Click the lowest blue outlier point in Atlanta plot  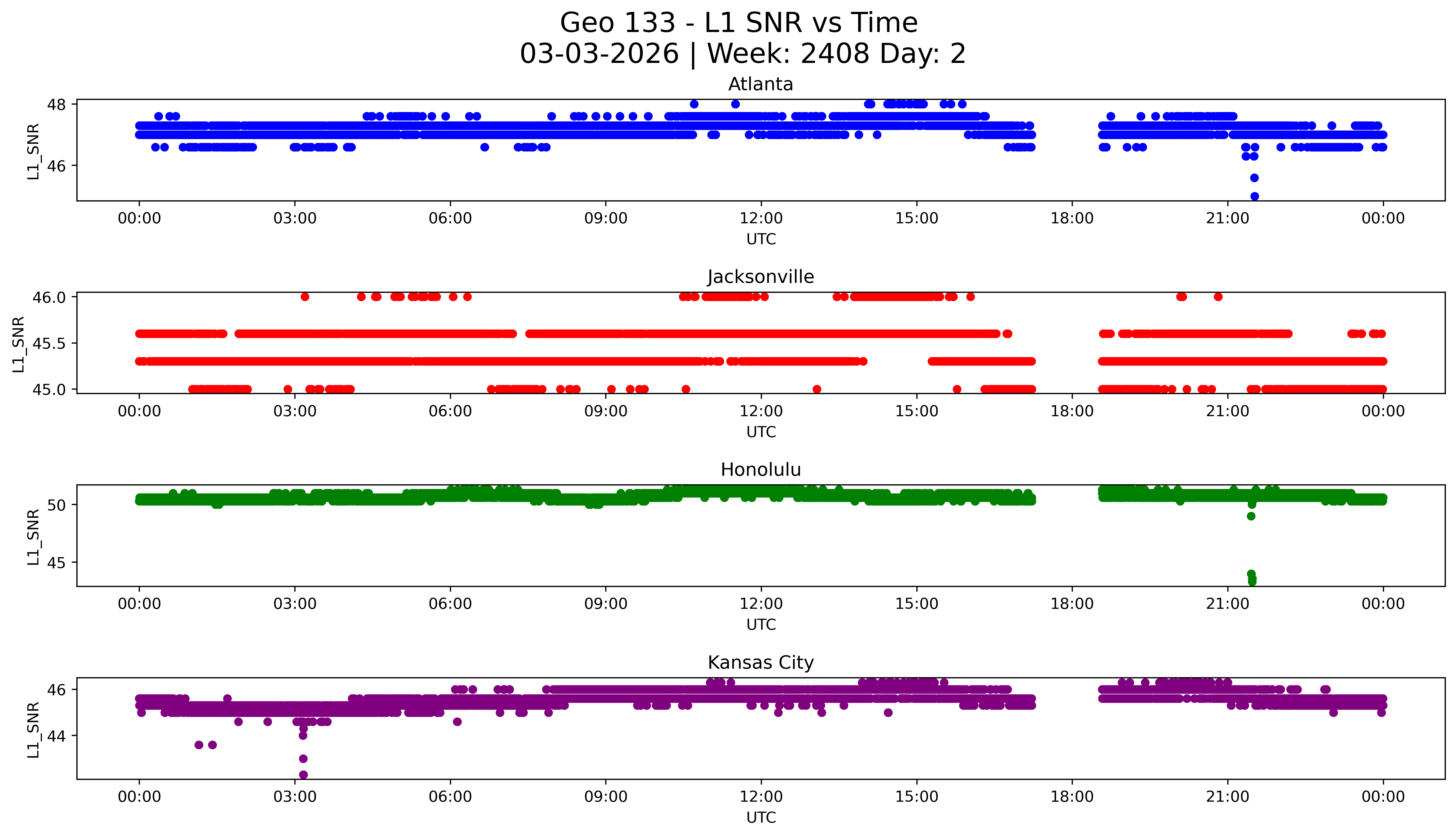click(x=1254, y=196)
